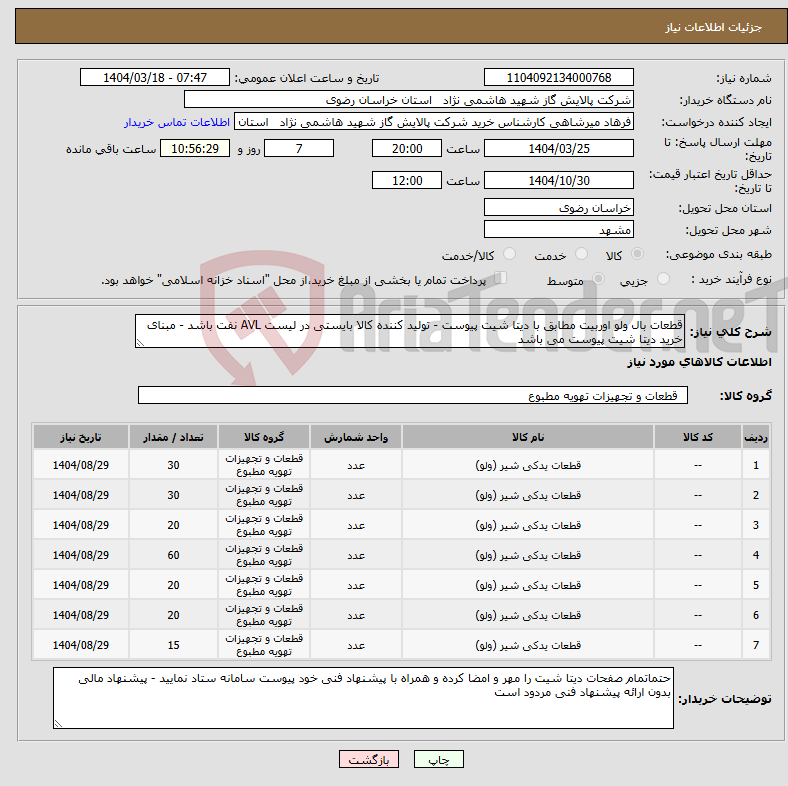788x786 pixels.
Task: Click quantity 30 in row 1
Action: 173,465
